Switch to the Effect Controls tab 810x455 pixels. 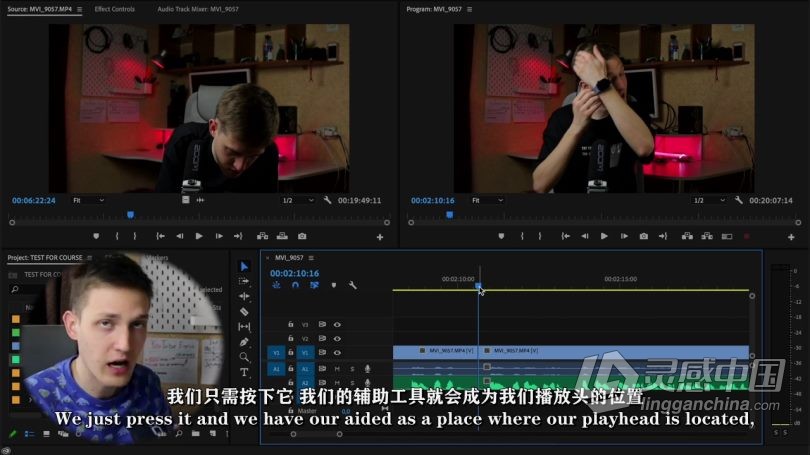coord(114,9)
